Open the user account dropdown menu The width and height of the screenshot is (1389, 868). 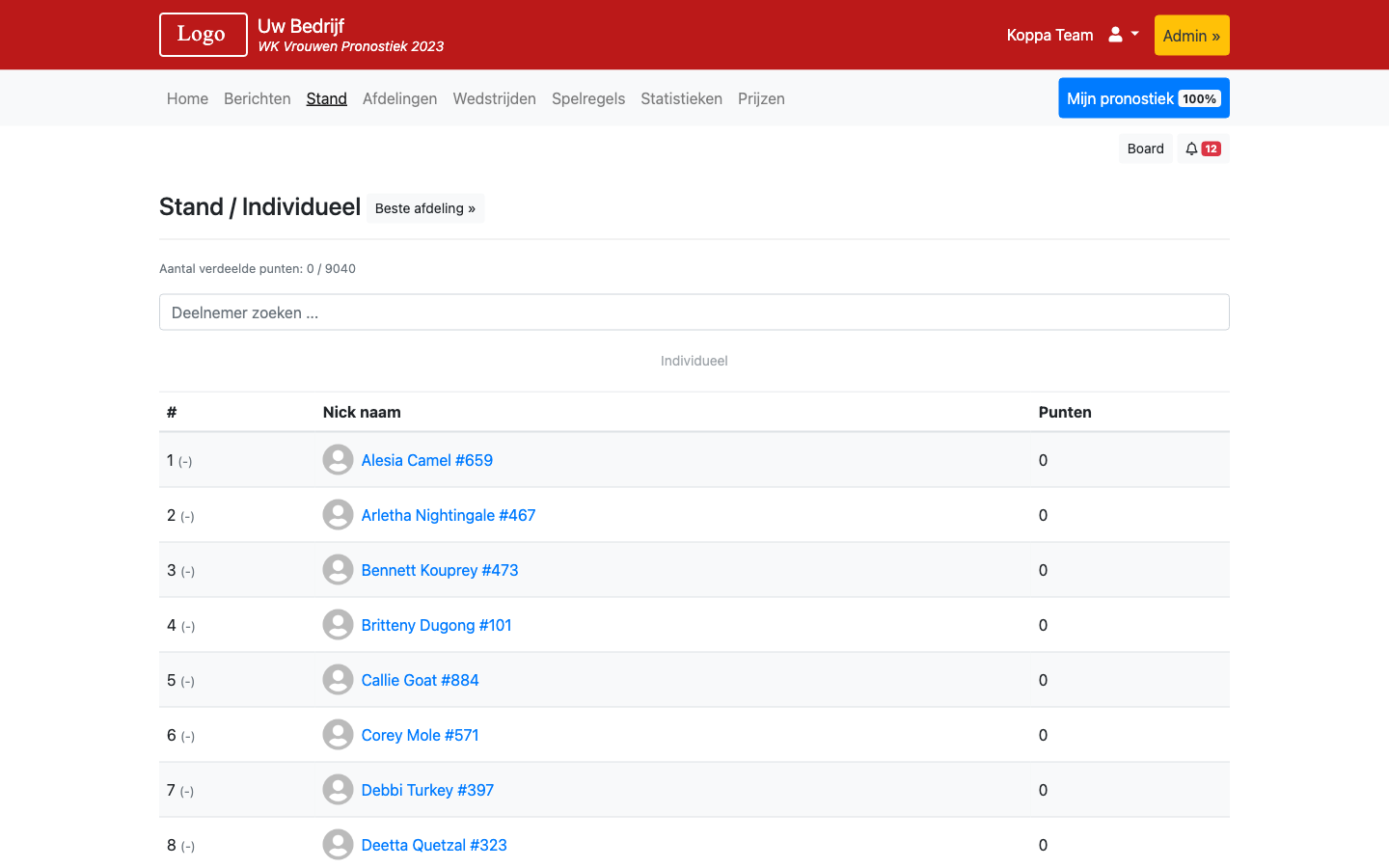[x=1123, y=35]
